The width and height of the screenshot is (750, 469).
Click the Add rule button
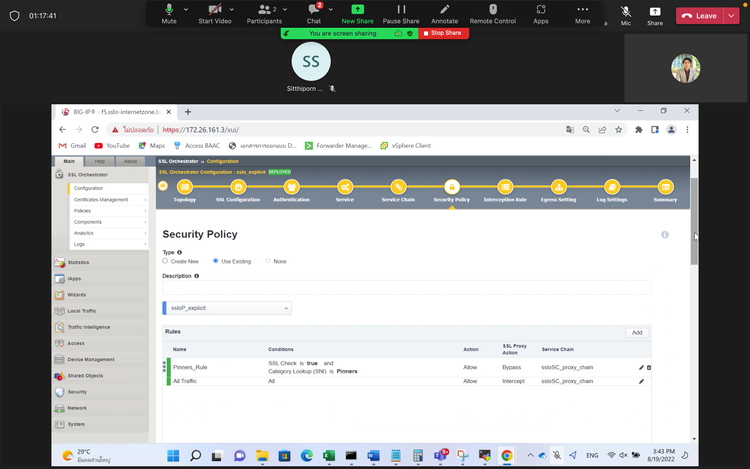[637, 332]
